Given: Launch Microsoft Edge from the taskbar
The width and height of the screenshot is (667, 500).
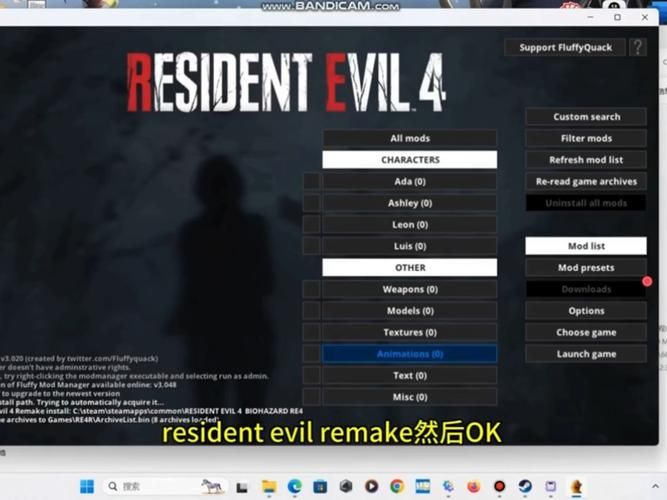Looking at the screenshot, I should click(x=294, y=486).
